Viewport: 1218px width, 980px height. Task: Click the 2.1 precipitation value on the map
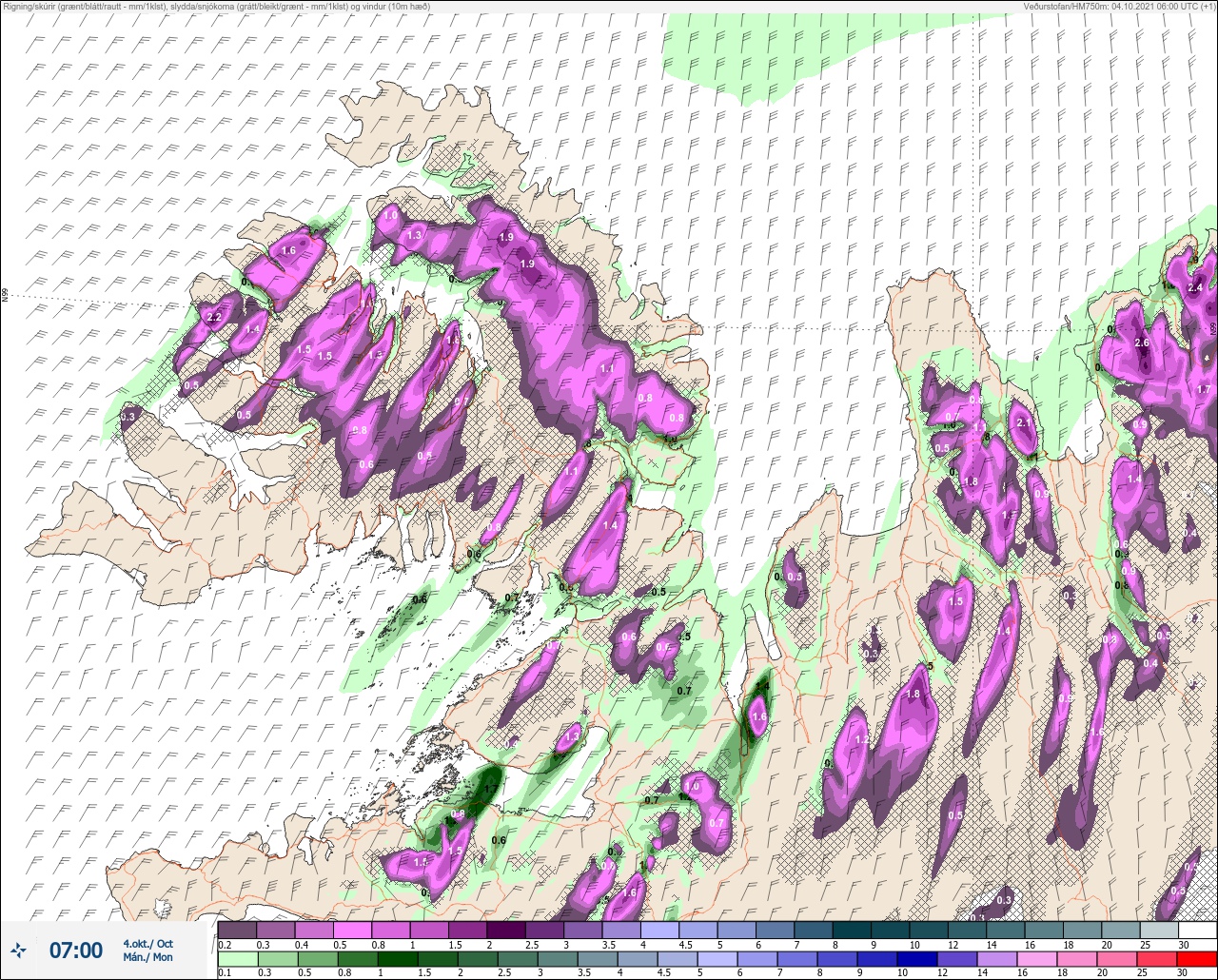pyautogui.click(x=1024, y=423)
